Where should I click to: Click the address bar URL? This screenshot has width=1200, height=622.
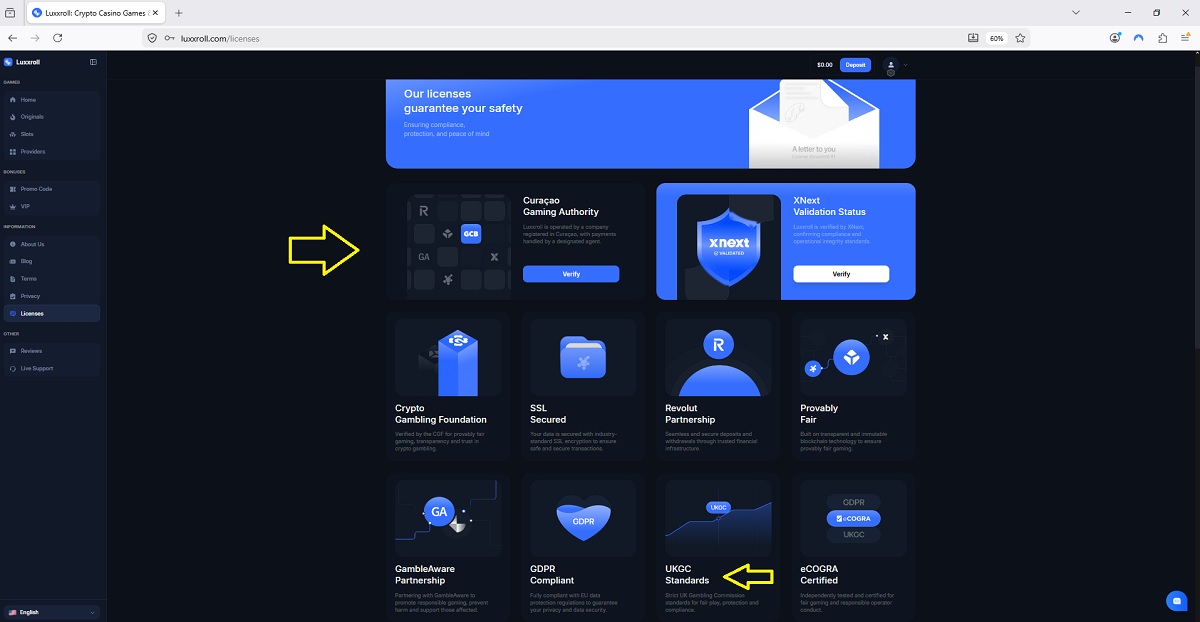(x=220, y=38)
